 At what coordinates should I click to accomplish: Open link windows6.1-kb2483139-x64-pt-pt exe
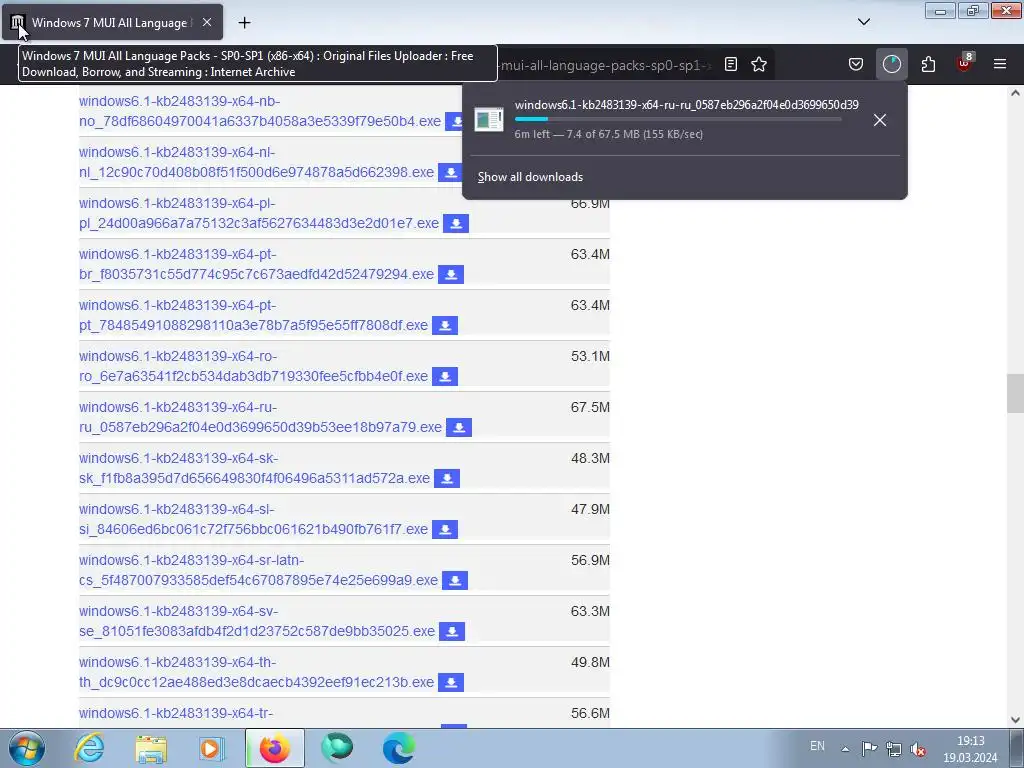coord(253,315)
